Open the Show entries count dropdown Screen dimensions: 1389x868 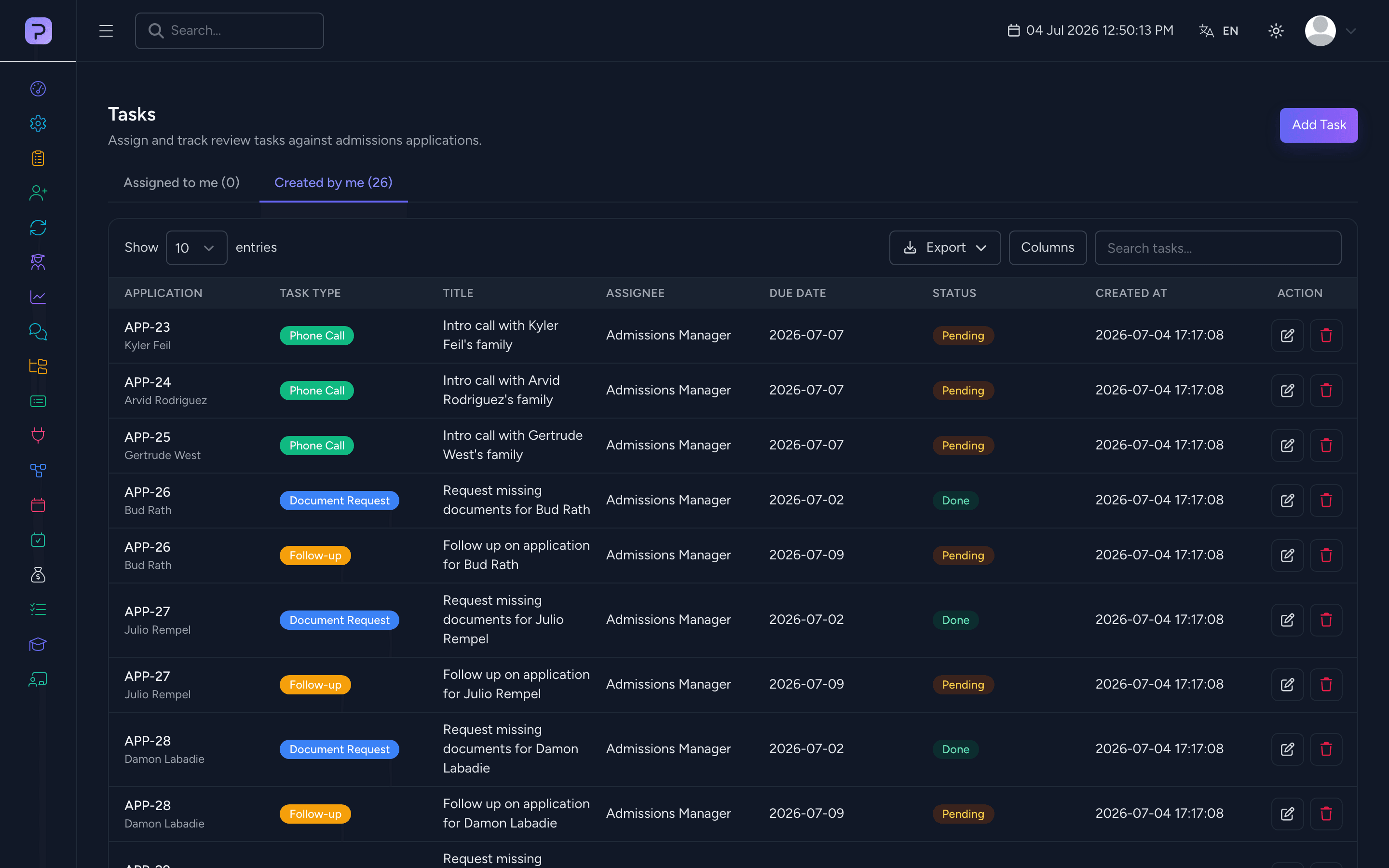(x=196, y=248)
